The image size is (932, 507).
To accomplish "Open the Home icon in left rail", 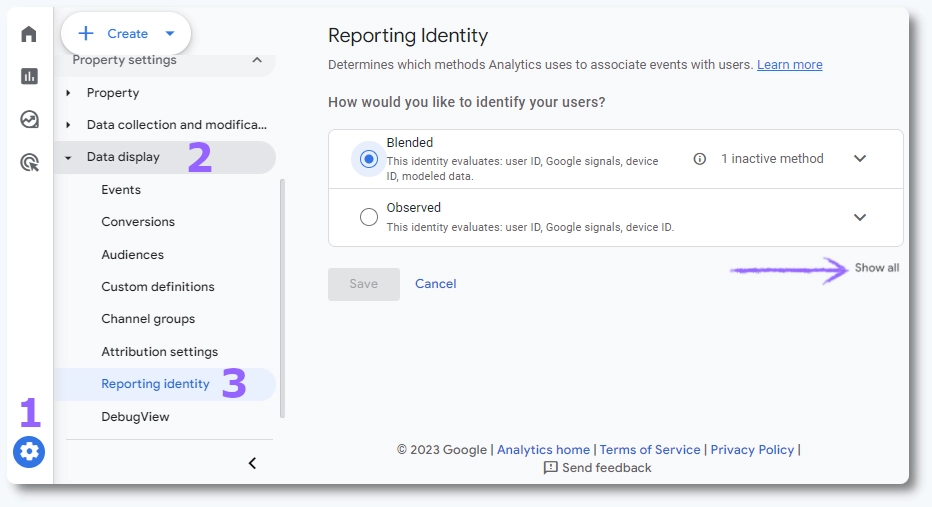I will pos(29,35).
